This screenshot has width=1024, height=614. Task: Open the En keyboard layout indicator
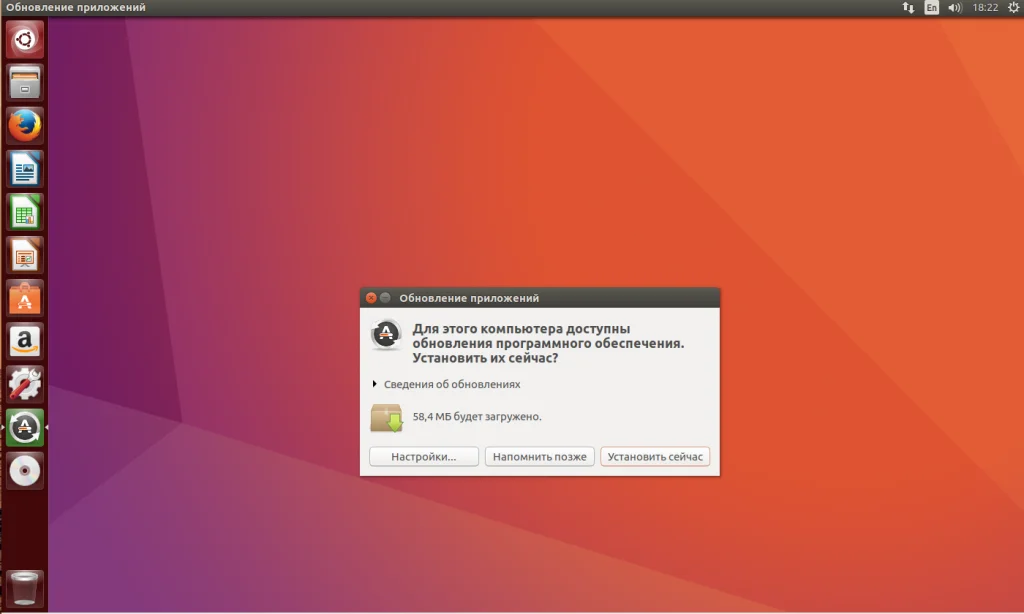(932, 8)
